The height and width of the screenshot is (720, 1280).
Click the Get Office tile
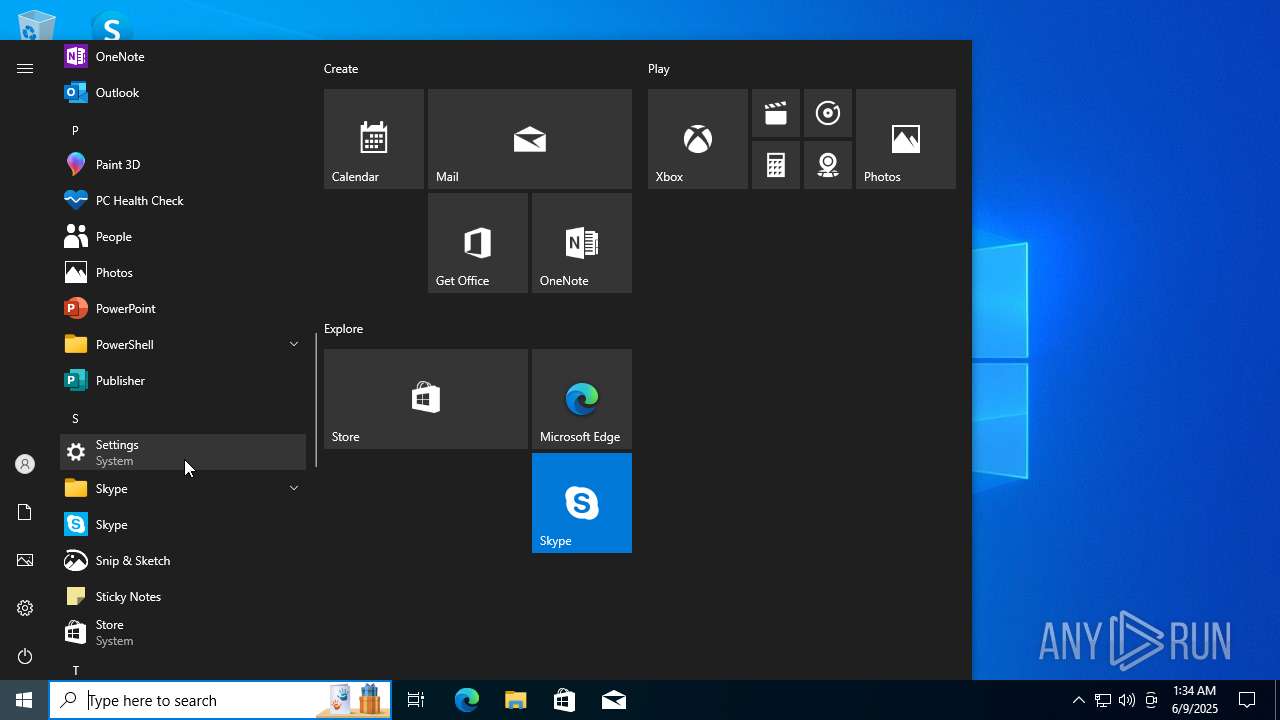(x=478, y=243)
